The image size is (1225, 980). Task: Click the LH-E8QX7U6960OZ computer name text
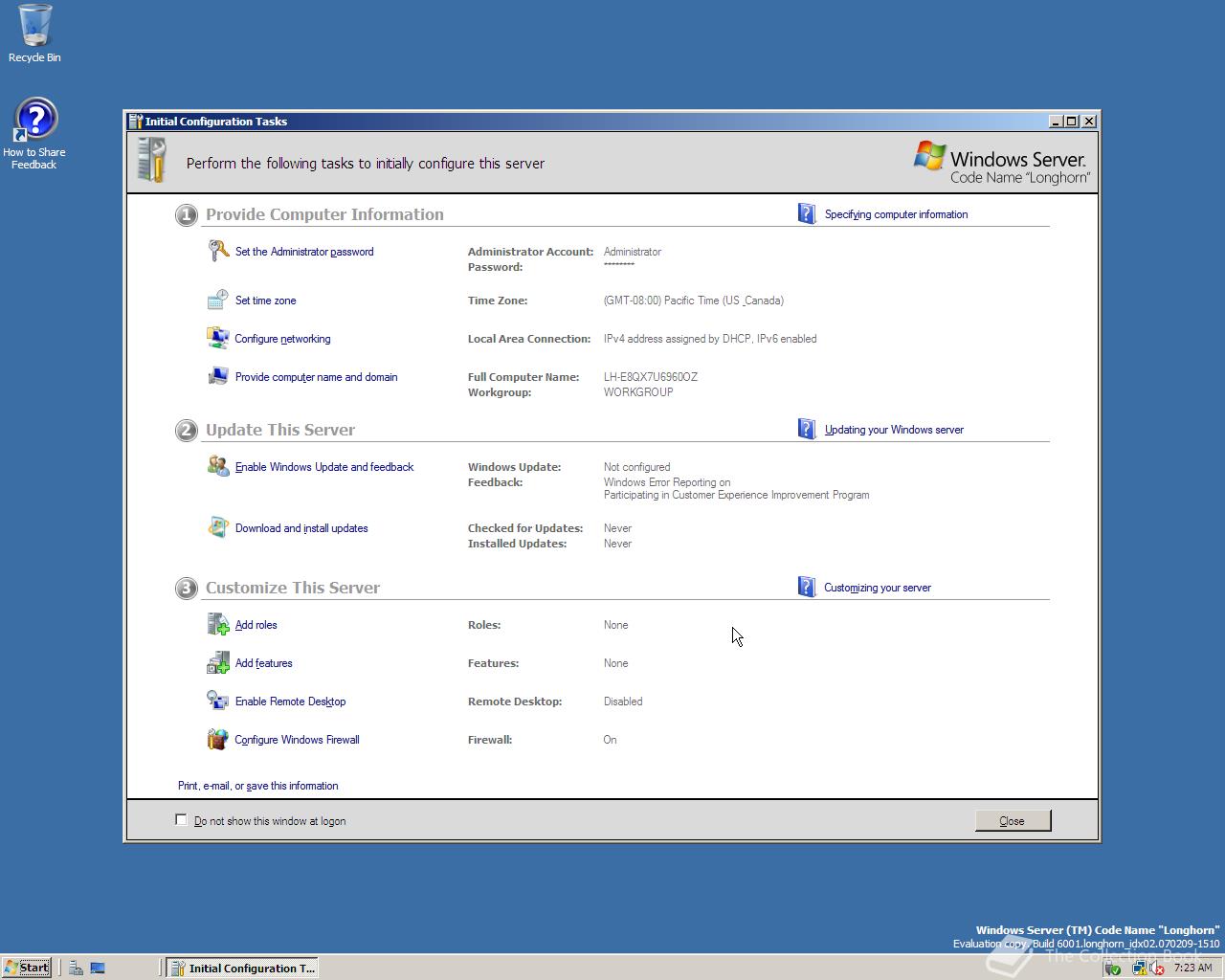[651, 377]
